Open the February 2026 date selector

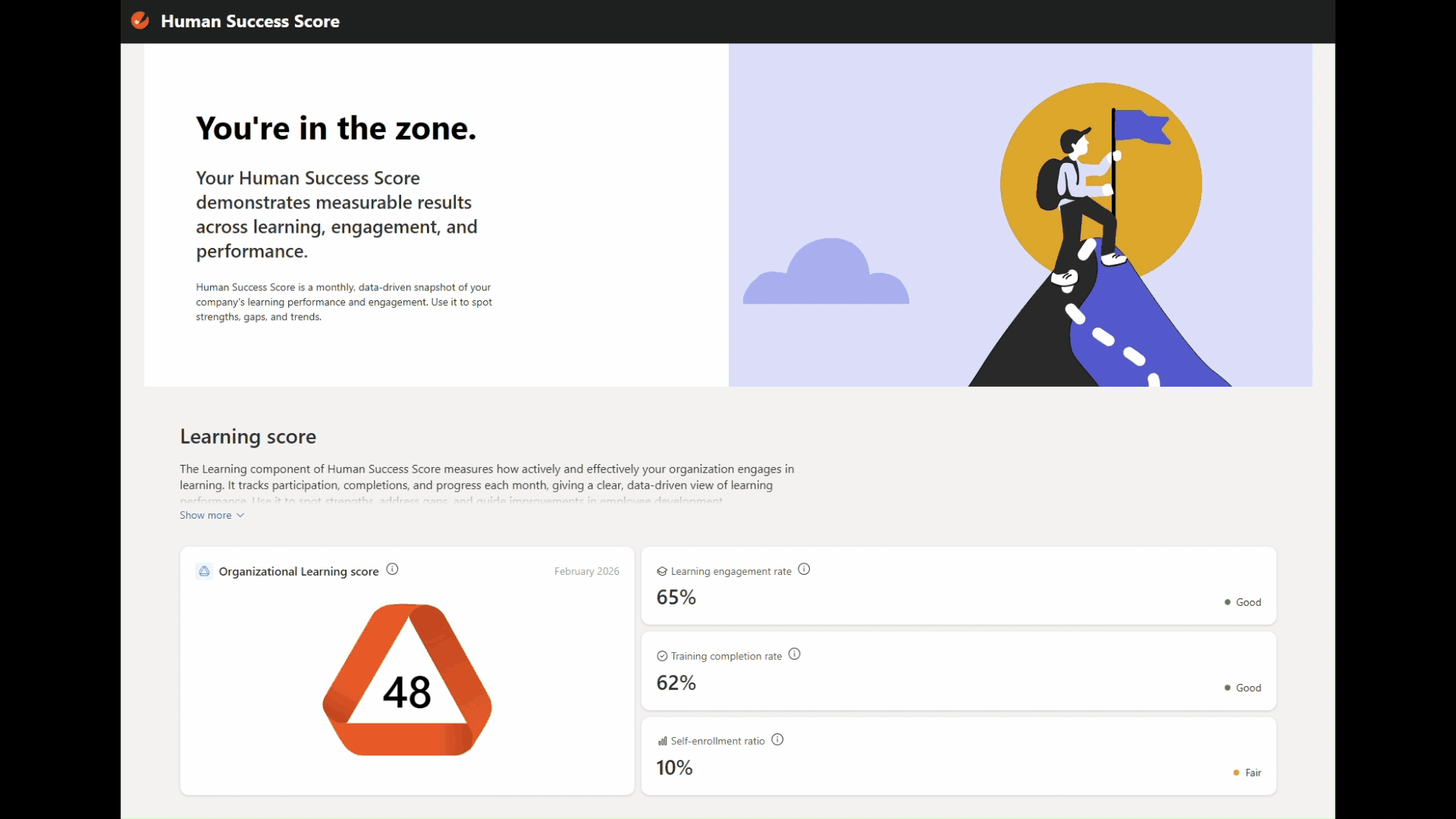(x=586, y=571)
